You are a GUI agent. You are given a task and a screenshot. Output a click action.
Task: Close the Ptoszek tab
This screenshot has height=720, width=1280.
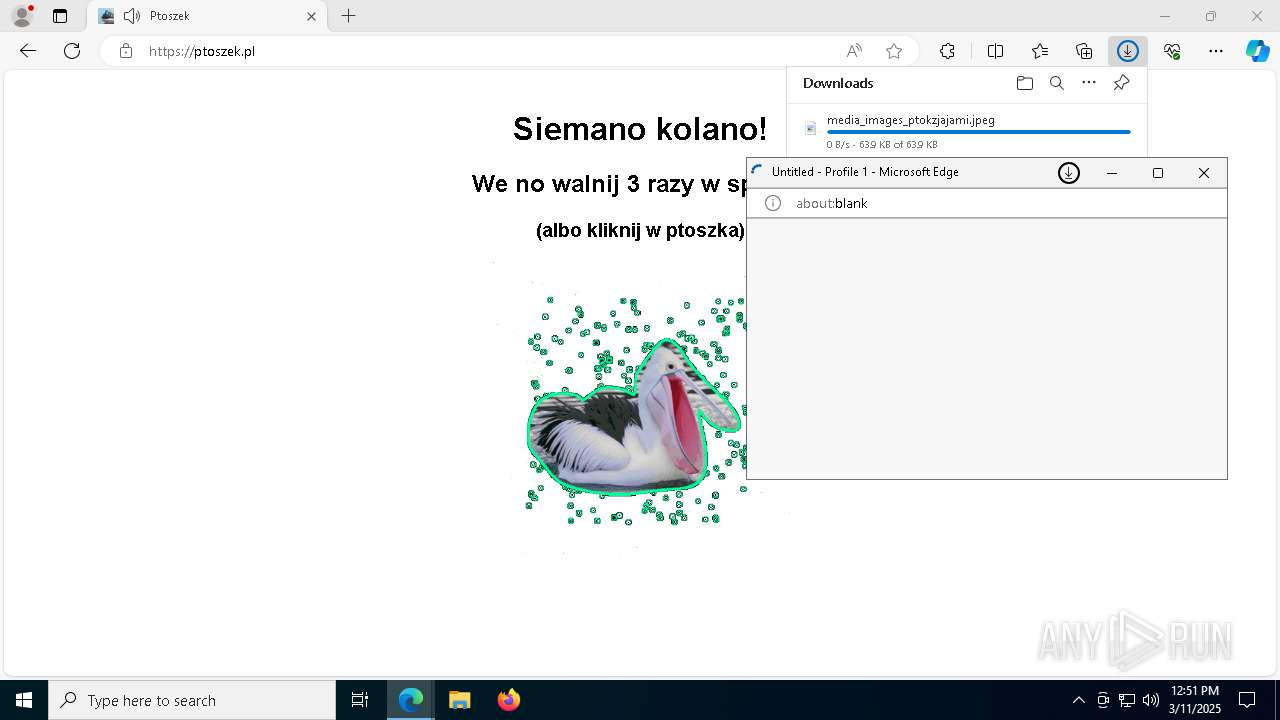click(311, 16)
